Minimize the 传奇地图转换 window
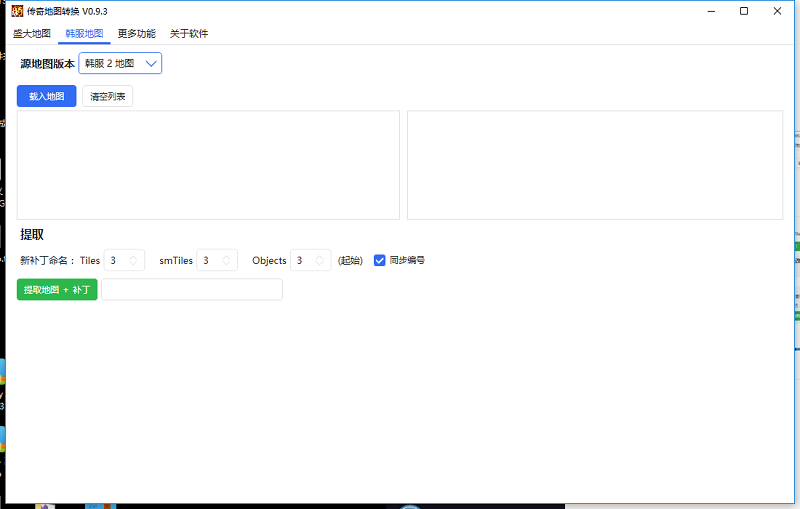 [x=711, y=11]
